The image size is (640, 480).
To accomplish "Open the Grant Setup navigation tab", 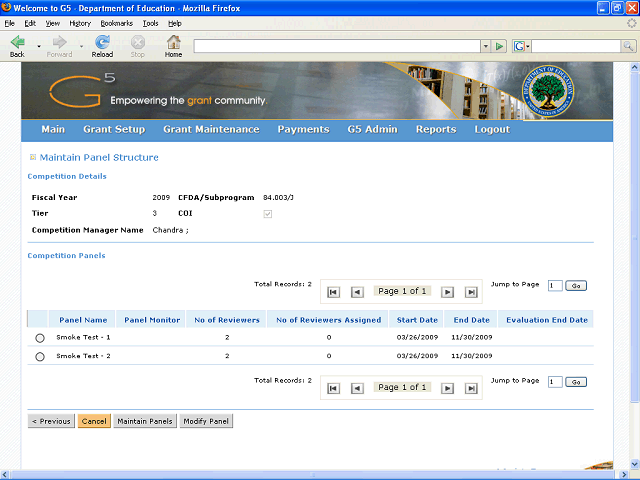I will click(x=114, y=129).
